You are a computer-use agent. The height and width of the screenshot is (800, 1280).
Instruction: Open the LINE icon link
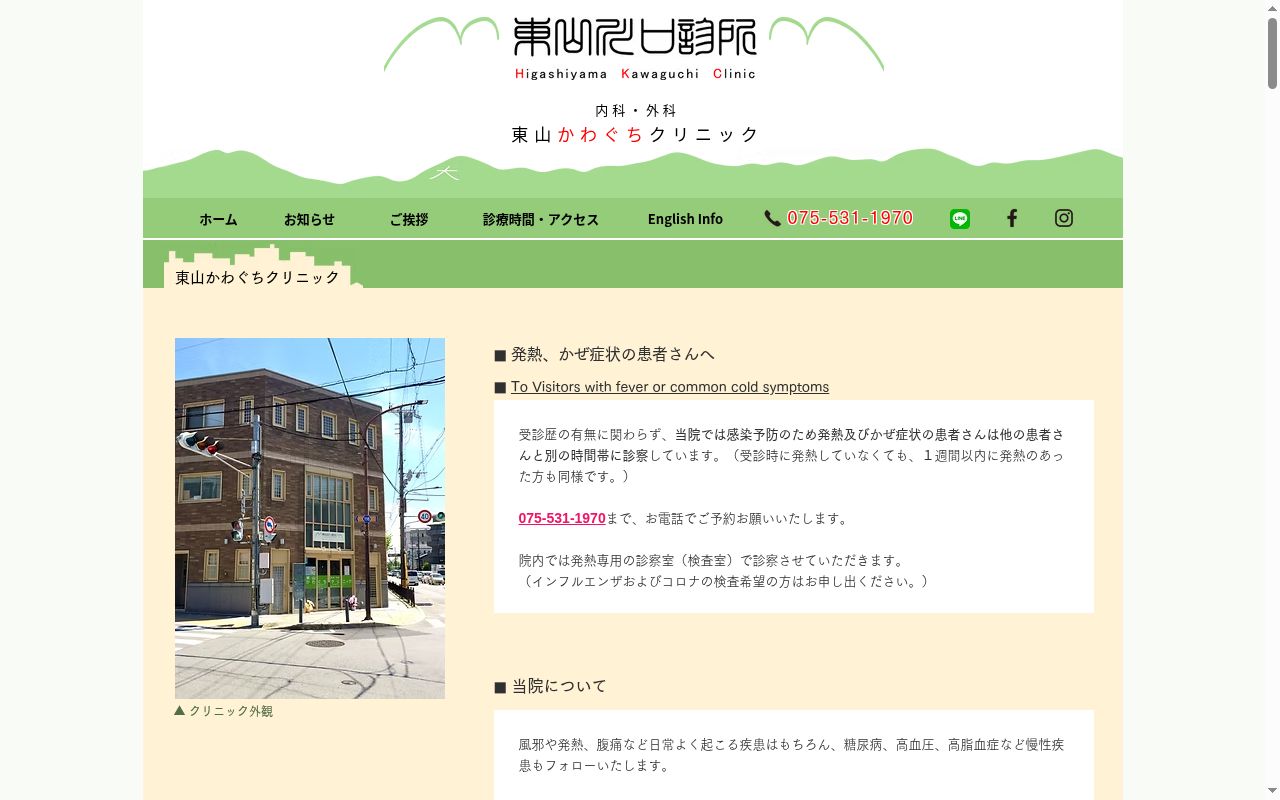pos(960,219)
